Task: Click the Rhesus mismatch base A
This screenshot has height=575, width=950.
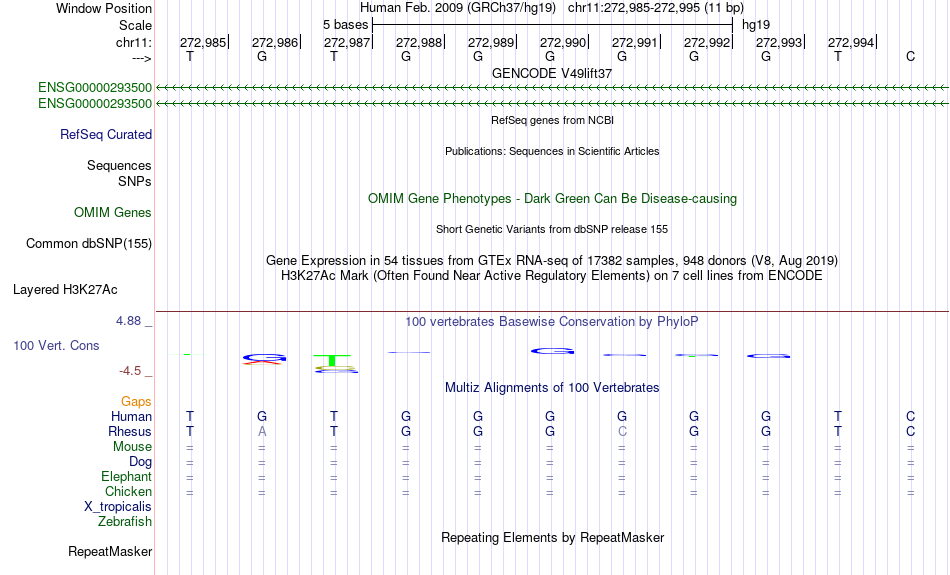Action: (x=262, y=431)
